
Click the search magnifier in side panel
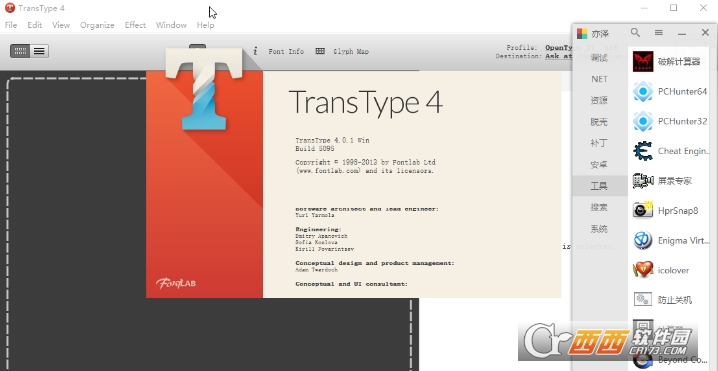coord(635,33)
